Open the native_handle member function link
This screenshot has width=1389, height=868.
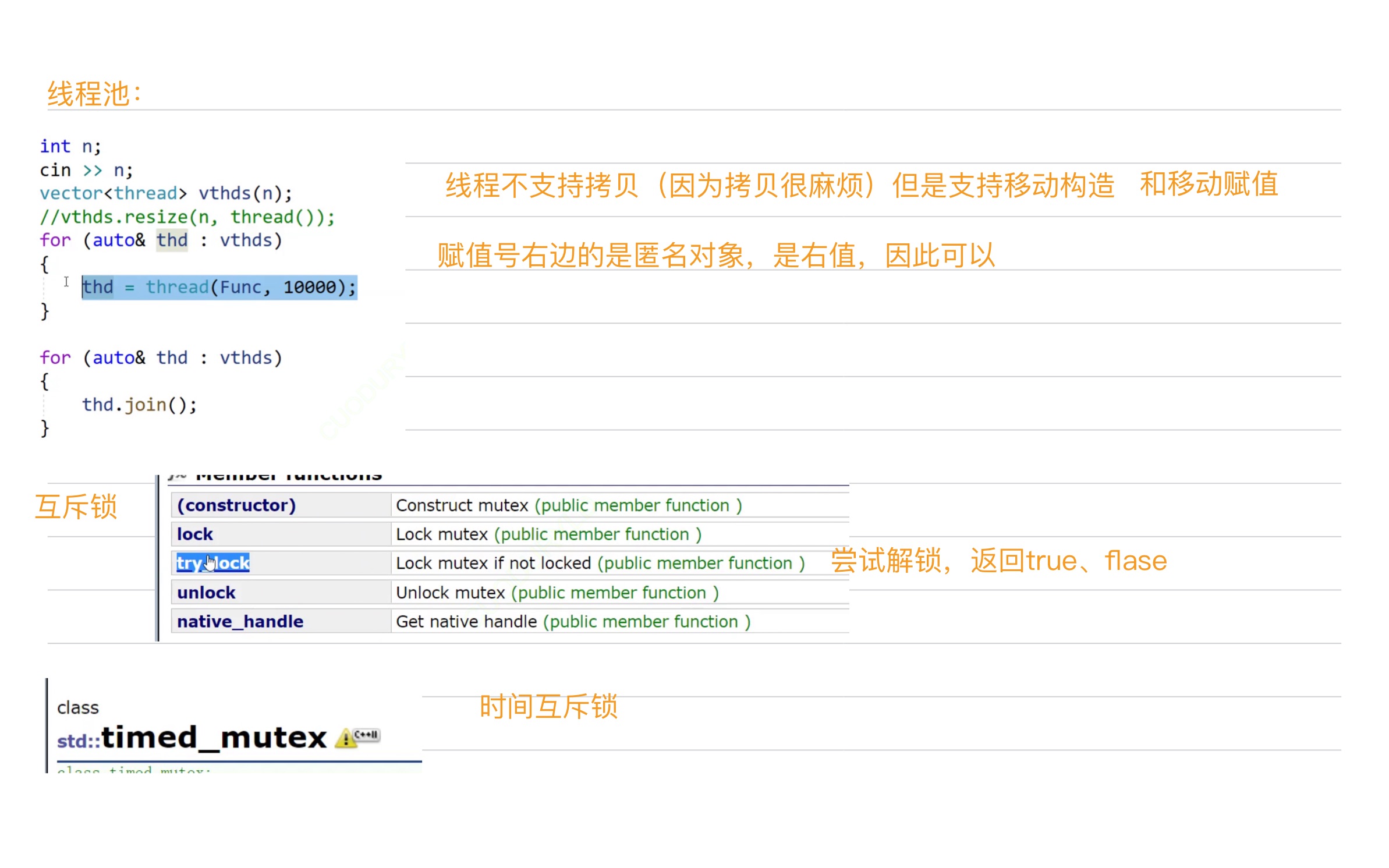tap(240, 621)
